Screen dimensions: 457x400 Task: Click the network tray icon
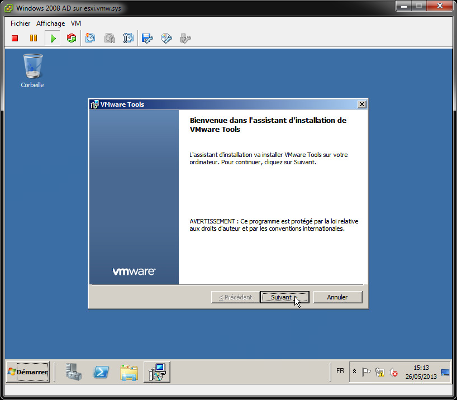coord(380,372)
